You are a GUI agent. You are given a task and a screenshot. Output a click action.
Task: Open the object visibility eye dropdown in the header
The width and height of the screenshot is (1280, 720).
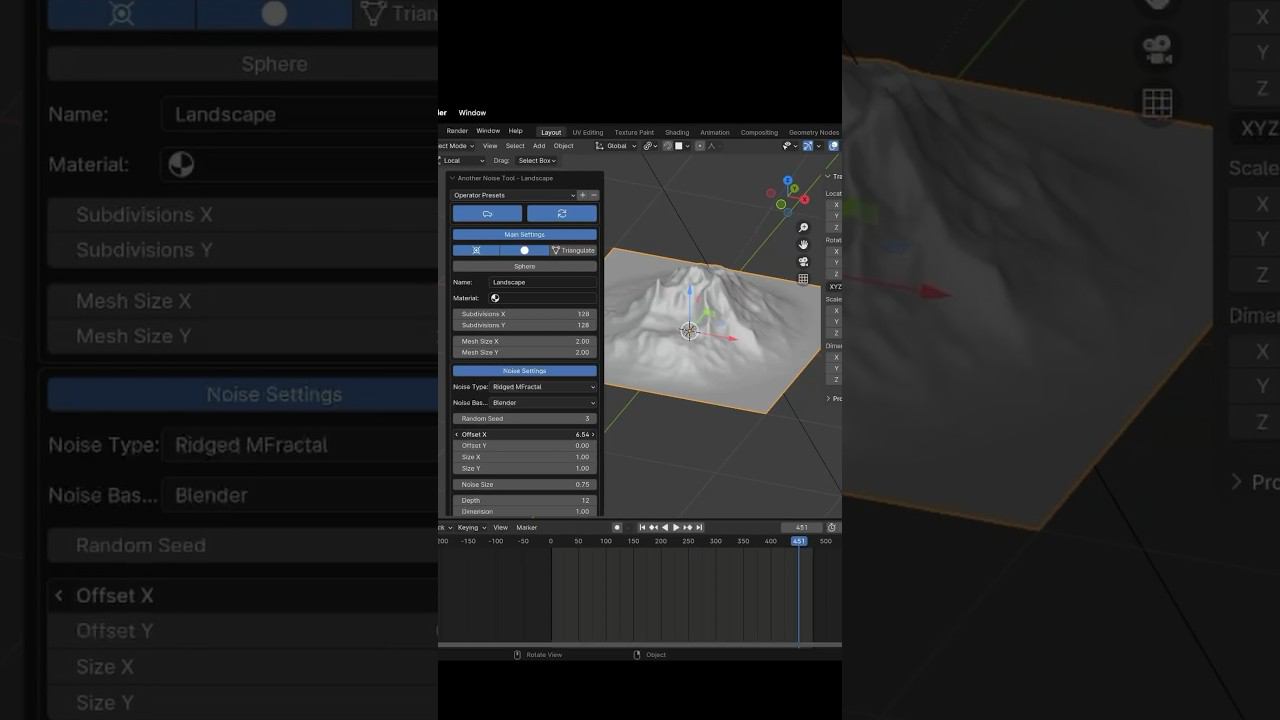point(790,146)
